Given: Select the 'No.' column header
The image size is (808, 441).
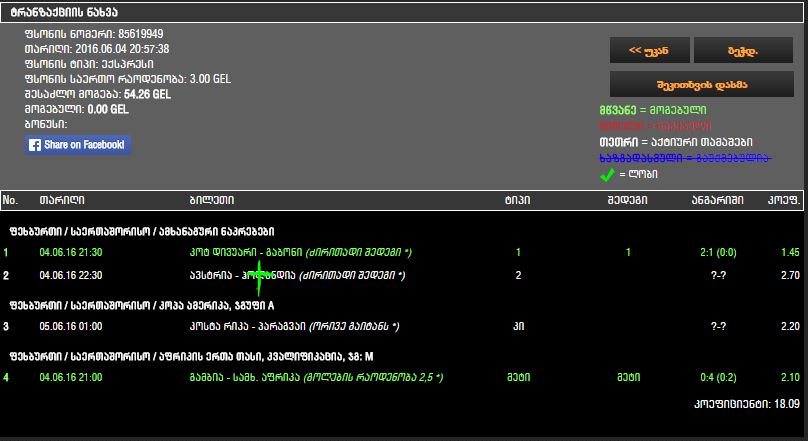Looking at the screenshot, I should click(x=10, y=200).
